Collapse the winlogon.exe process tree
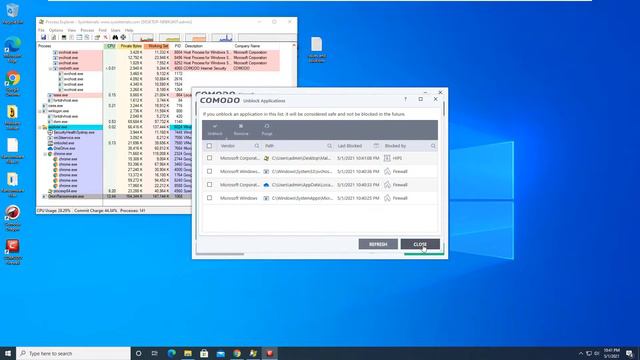 40,111
